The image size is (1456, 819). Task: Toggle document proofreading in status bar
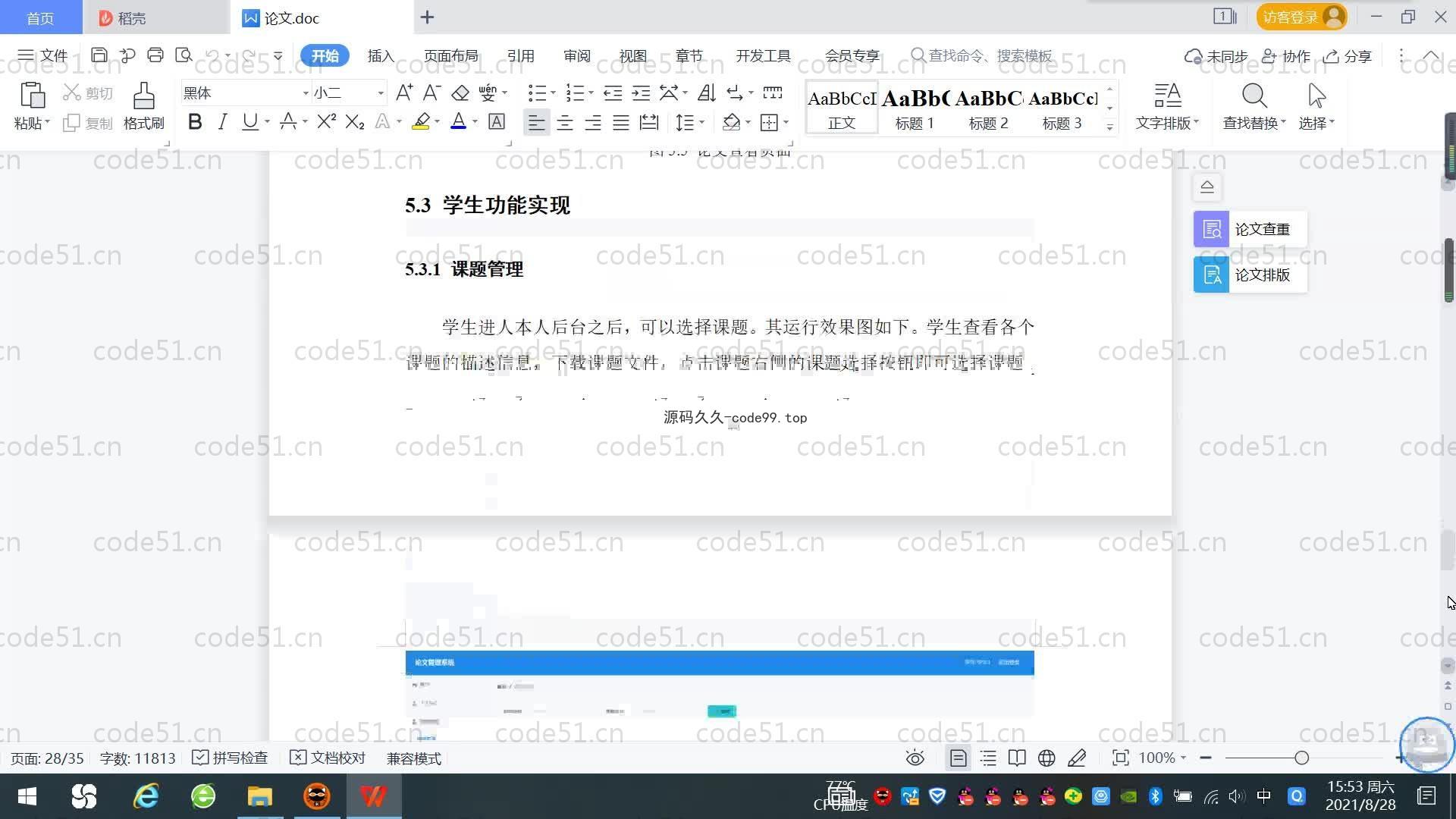tap(328, 758)
